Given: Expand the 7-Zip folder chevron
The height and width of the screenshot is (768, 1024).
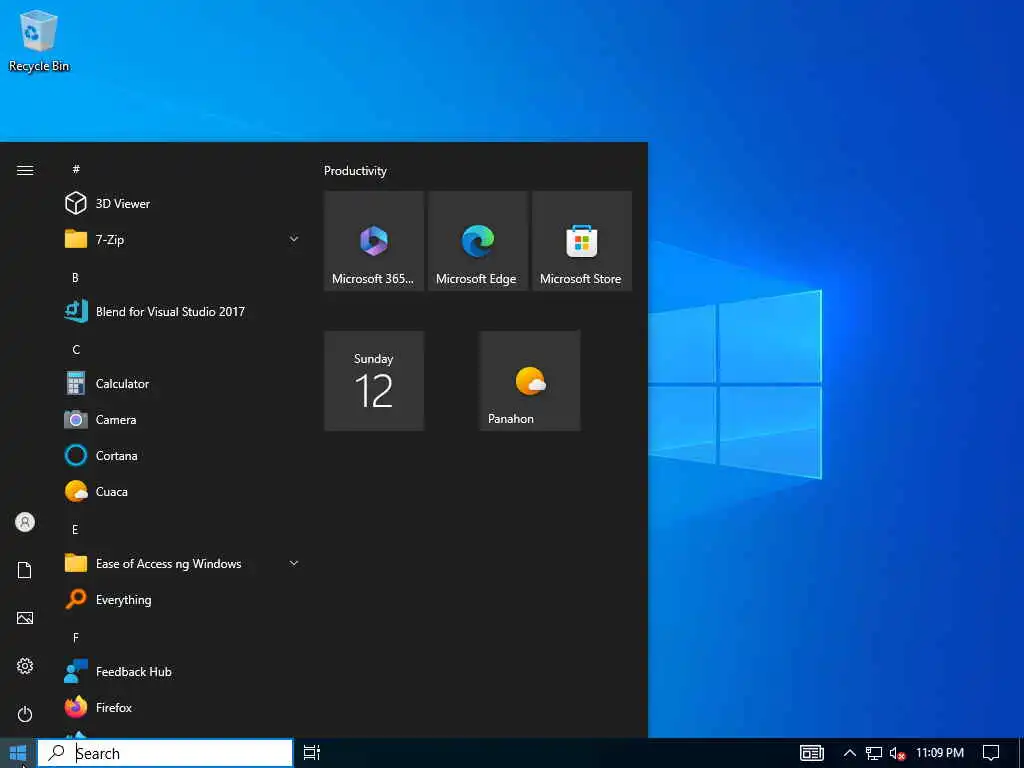Looking at the screenshot, I should pyautogui.click(x=294, y=240).
